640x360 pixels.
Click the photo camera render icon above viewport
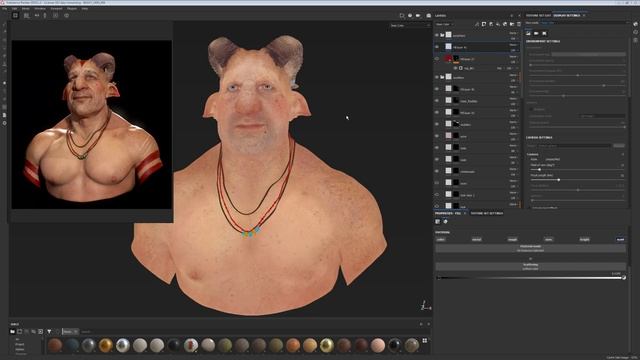429,16
